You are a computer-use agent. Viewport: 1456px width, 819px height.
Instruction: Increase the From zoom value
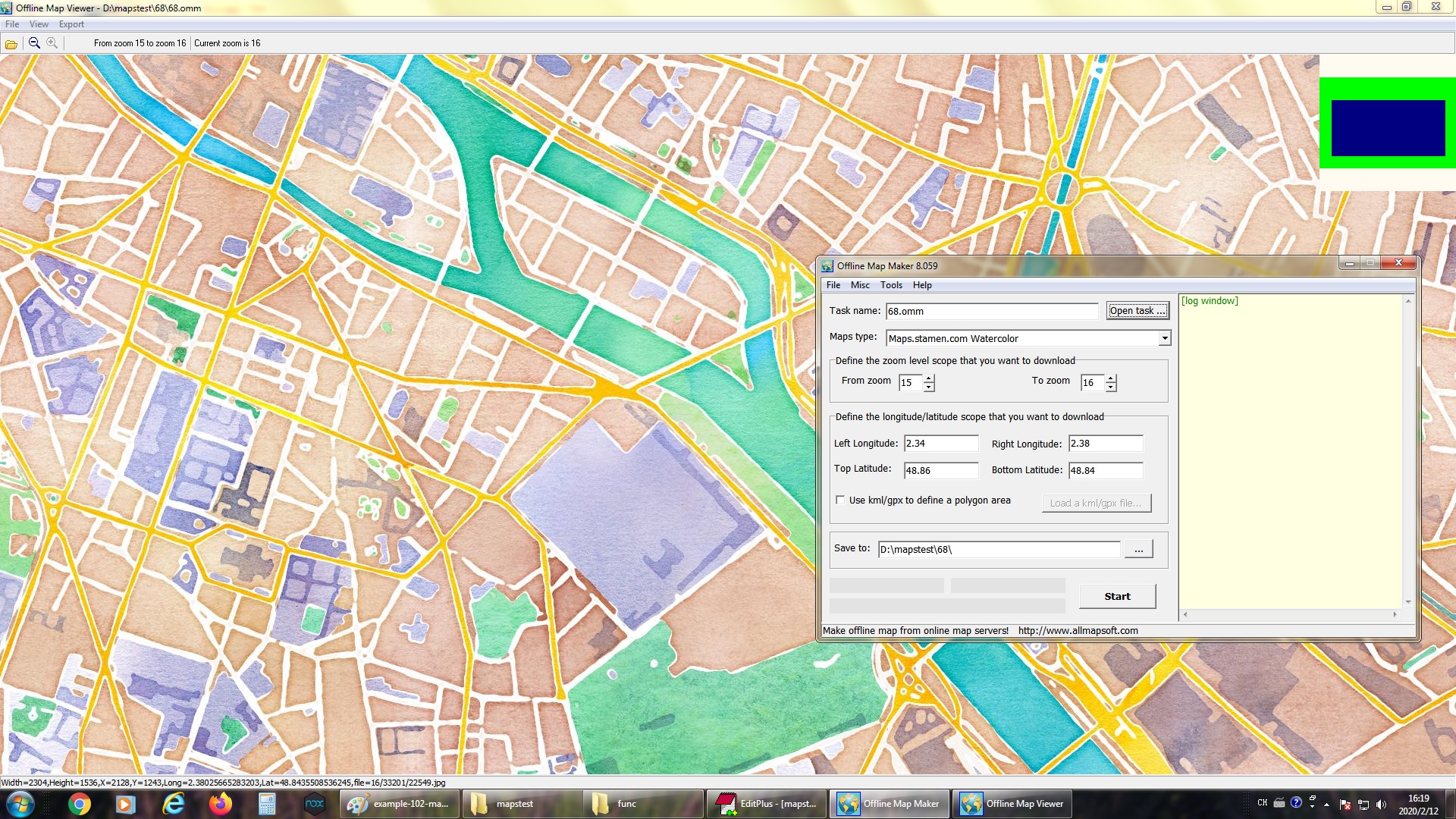[x=929, y=378]
